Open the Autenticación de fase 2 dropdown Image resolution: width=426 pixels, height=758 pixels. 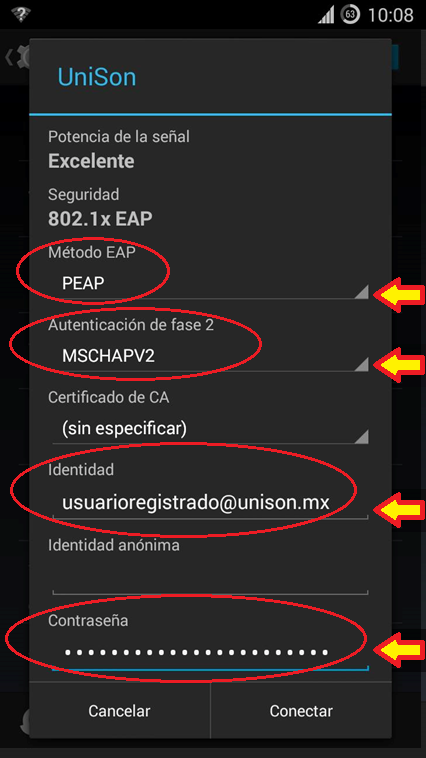click(x=210, y=356)
